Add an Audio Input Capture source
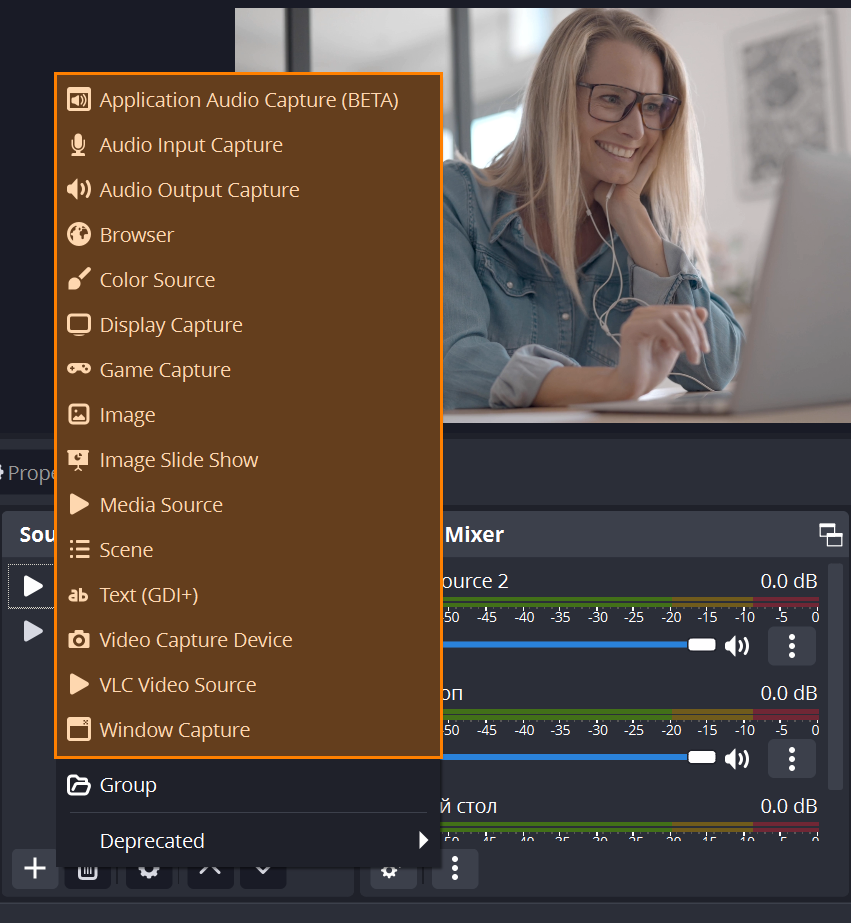The height and width of the screenshot is (923, 851). click(x=190, y=145)
